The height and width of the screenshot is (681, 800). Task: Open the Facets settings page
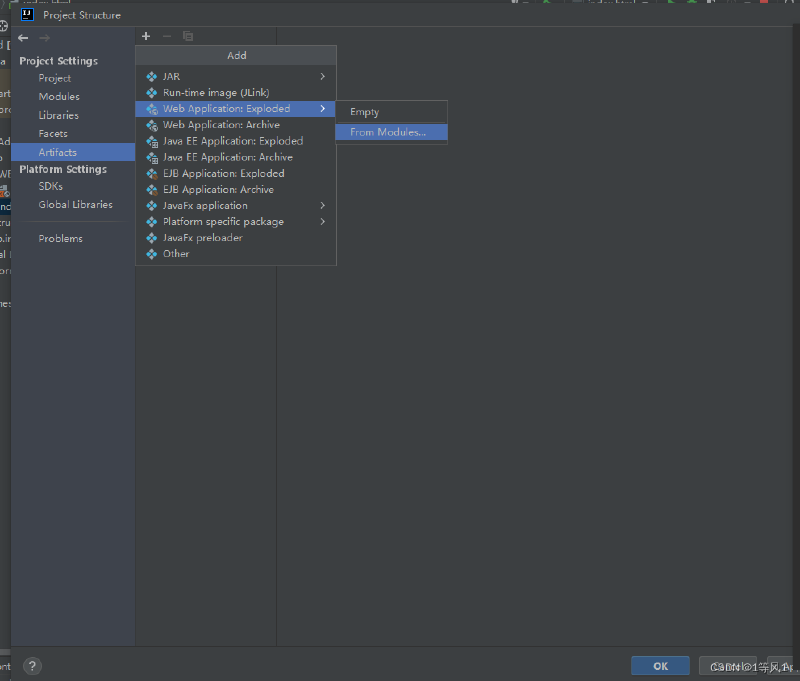pos(53,134)
